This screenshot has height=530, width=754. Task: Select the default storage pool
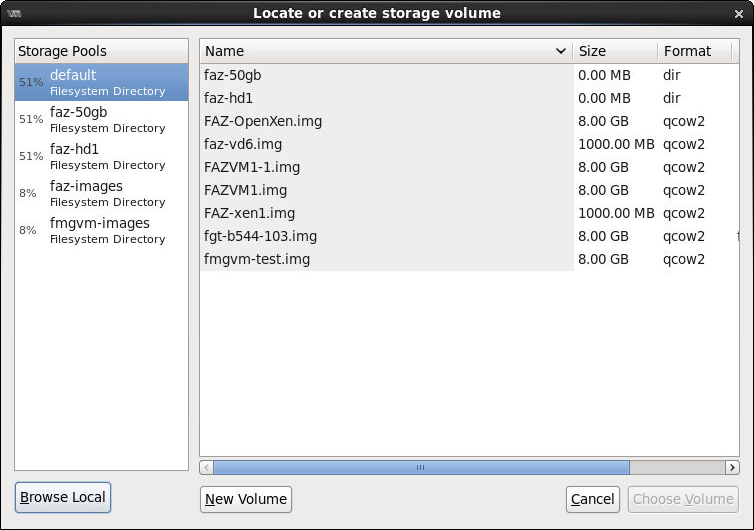(x=101, y=82)
